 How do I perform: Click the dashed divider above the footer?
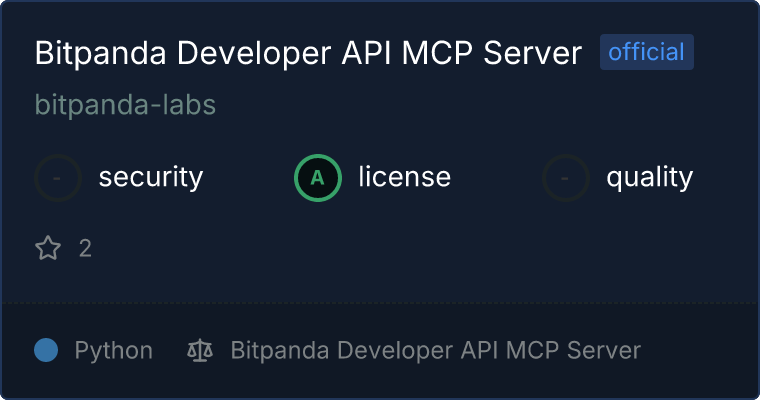pos(380,302)
